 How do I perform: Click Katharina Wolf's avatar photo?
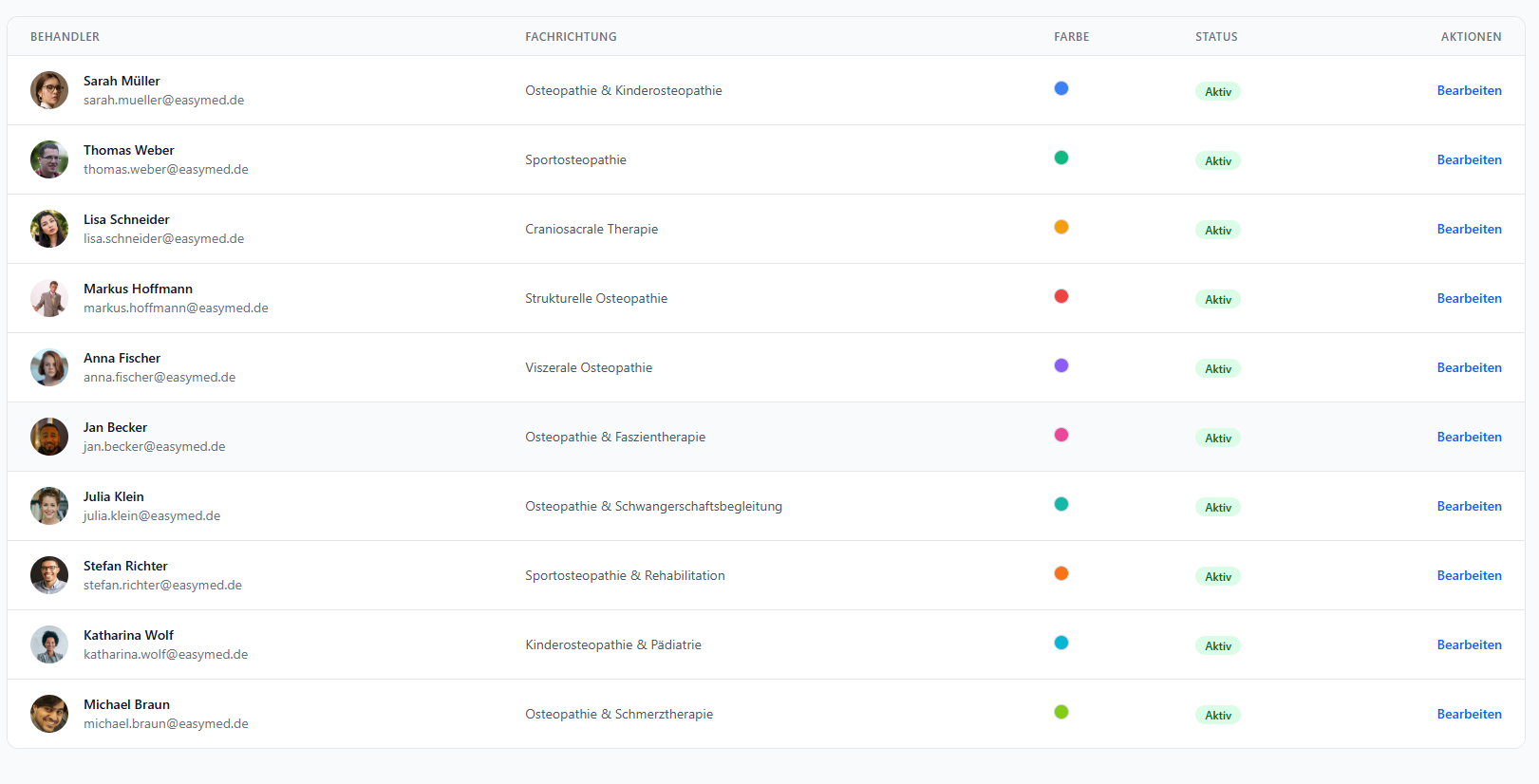click(49, 644)
